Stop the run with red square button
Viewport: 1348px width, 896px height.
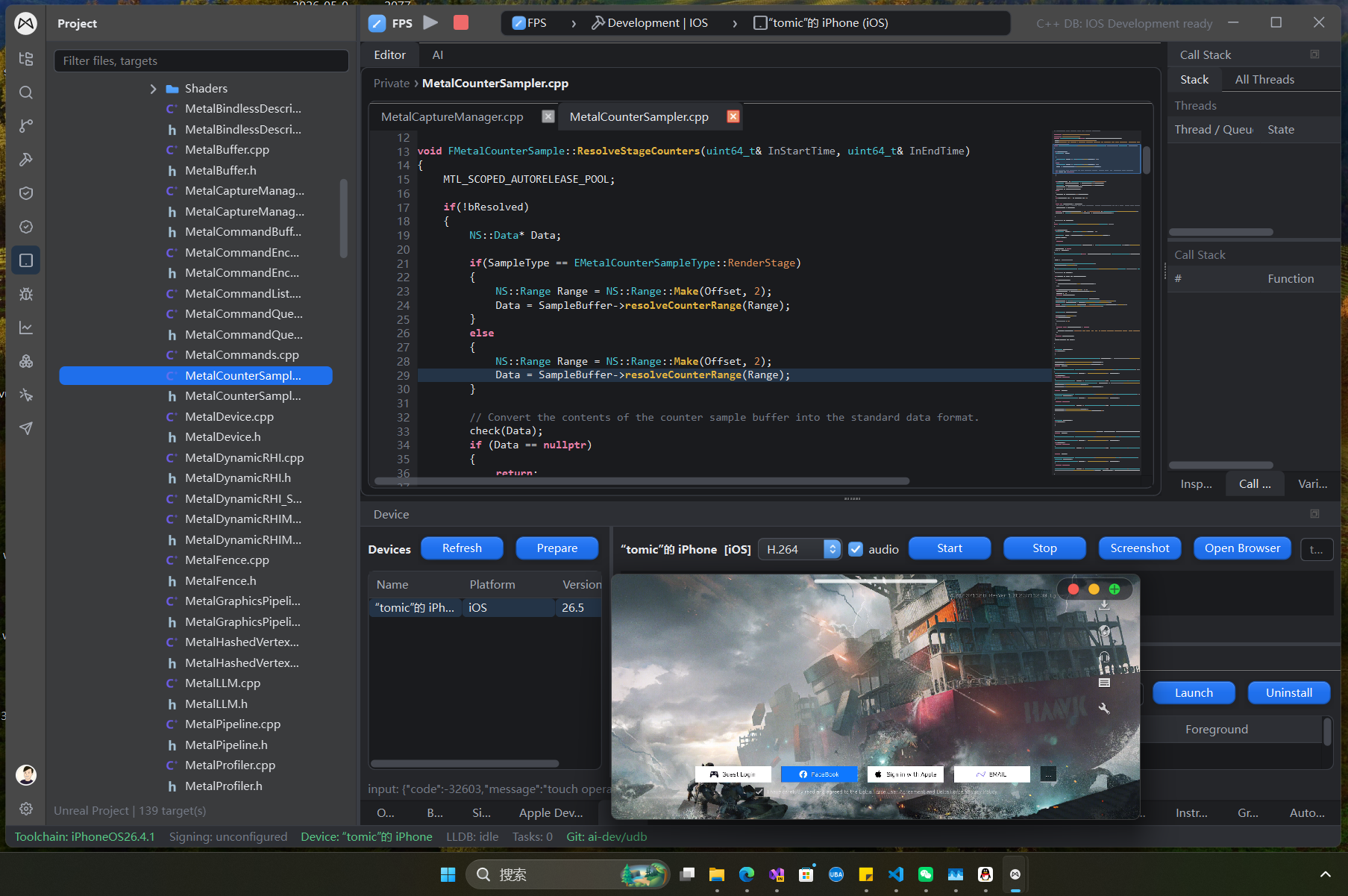[x=461, y=22]
